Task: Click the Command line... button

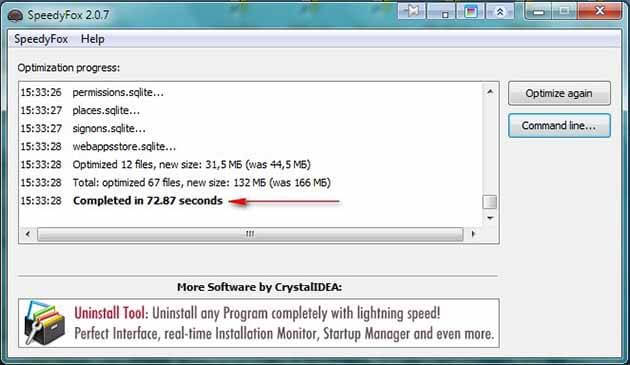Action: click(559, 125)
